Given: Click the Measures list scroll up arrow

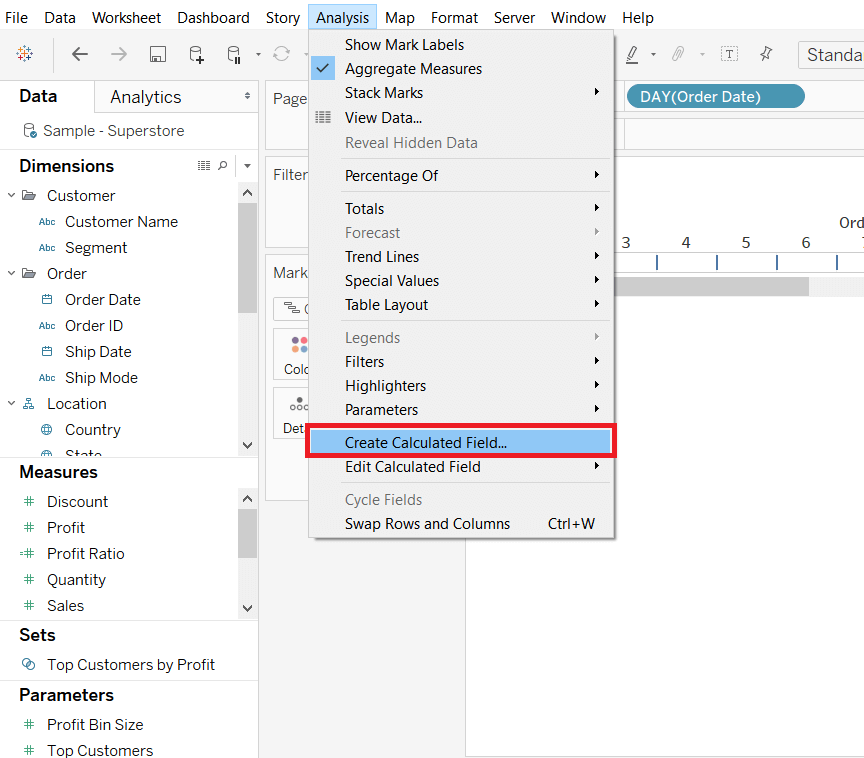Looking at the screenshot, I should [247, 499].
